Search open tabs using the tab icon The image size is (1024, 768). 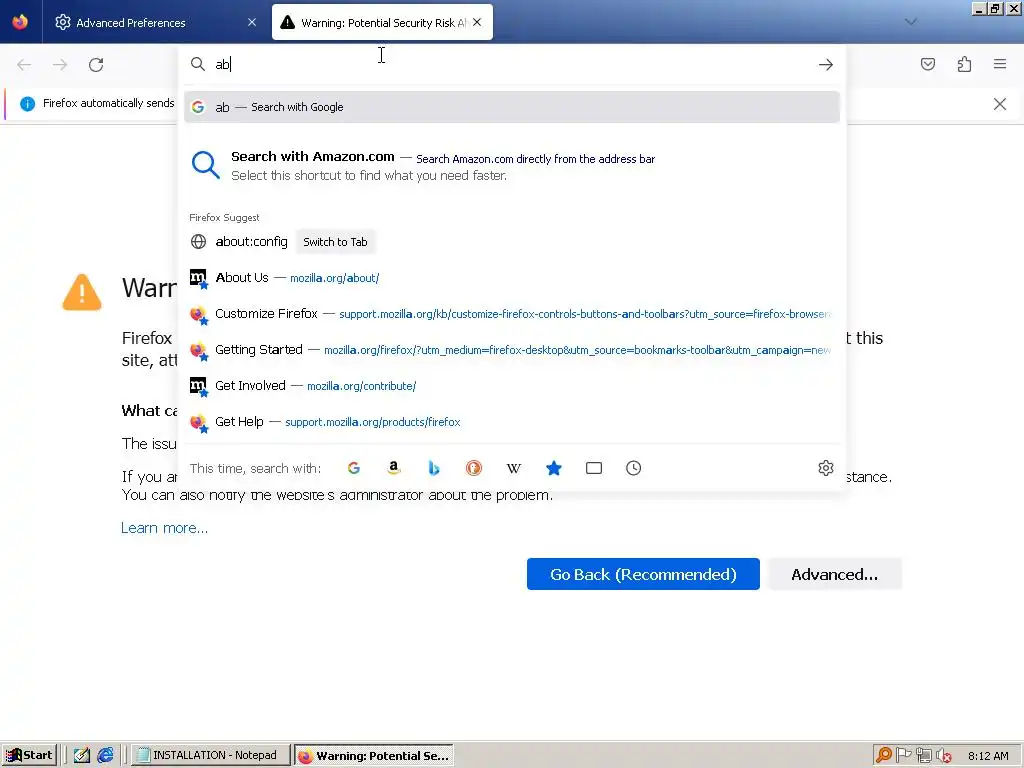point(594,468)
